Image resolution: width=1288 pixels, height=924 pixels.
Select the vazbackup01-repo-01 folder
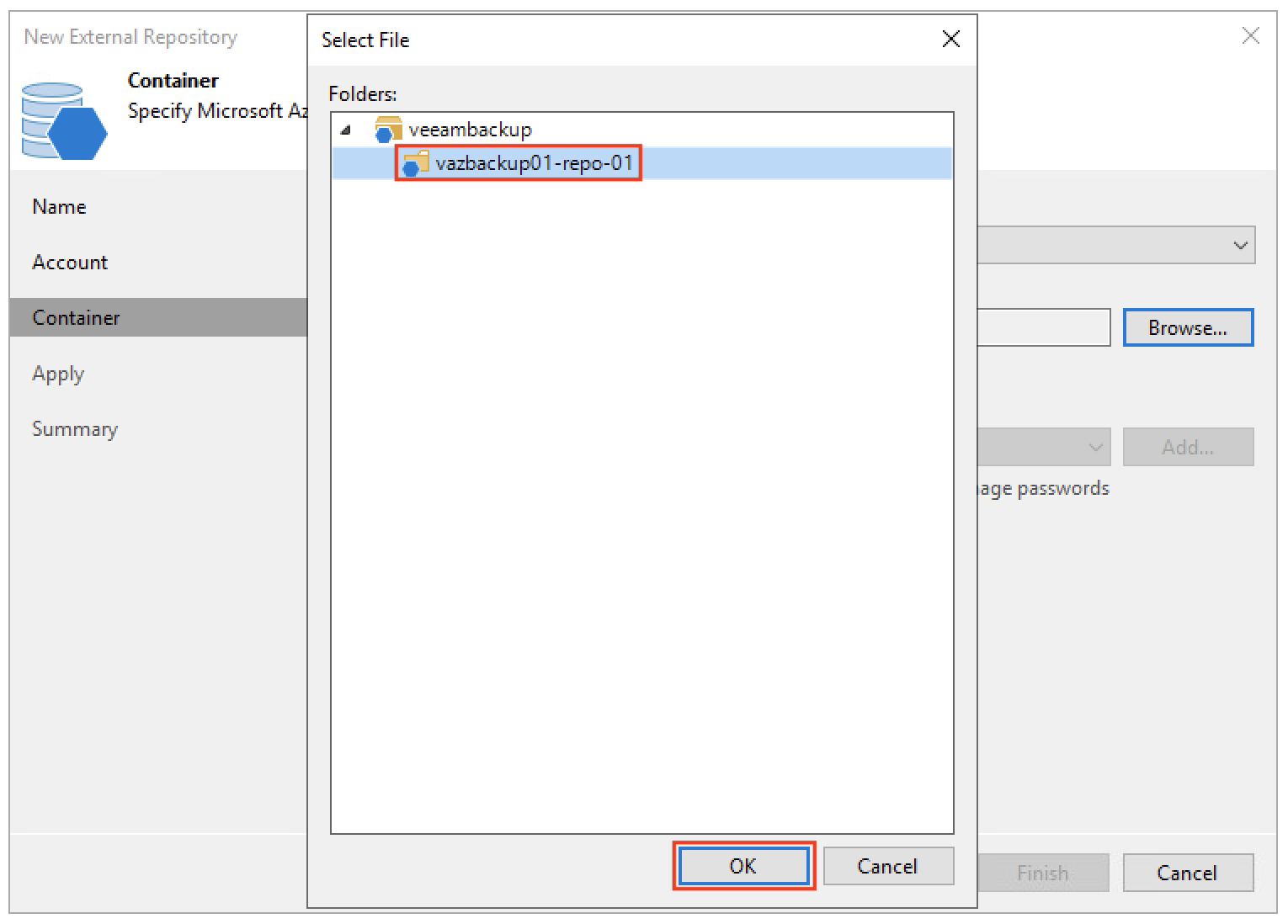click(x=534, y=162)
